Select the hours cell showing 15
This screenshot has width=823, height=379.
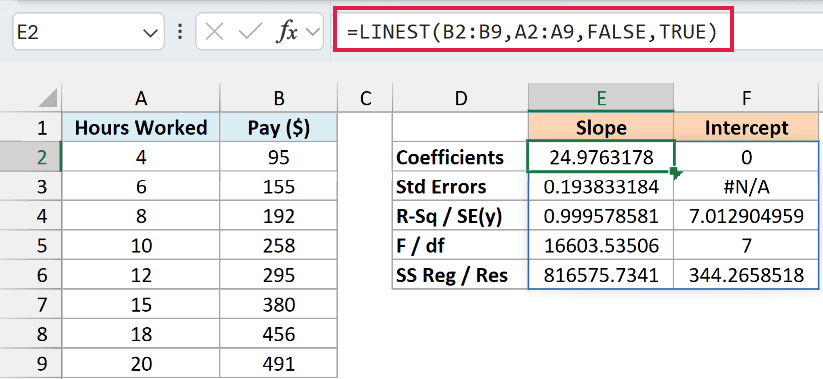click(x=141, y=304)
